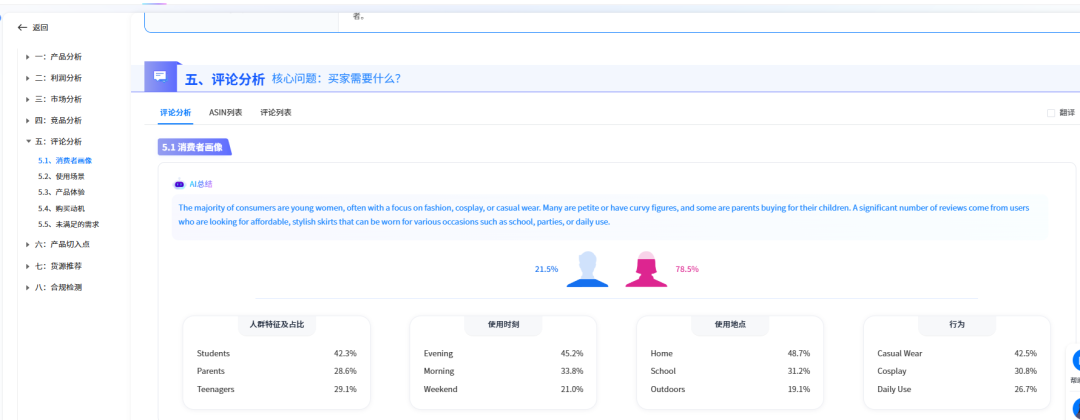Expand the 三：市场分析 tree node
This screenshot has width=1080, height=420.
pos(28,99)
